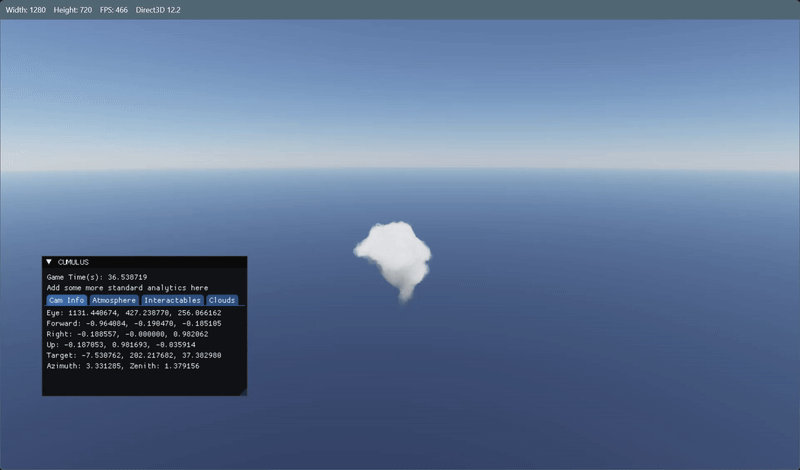This screenshot has width=800, height=470.
Task: Click the Width: 1280 title bar text
Action: pyautogui.click(x=26, y=10)
